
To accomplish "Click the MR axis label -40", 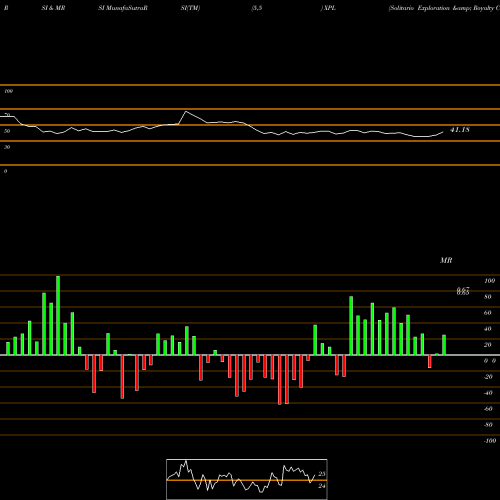I will coord(488,393).
